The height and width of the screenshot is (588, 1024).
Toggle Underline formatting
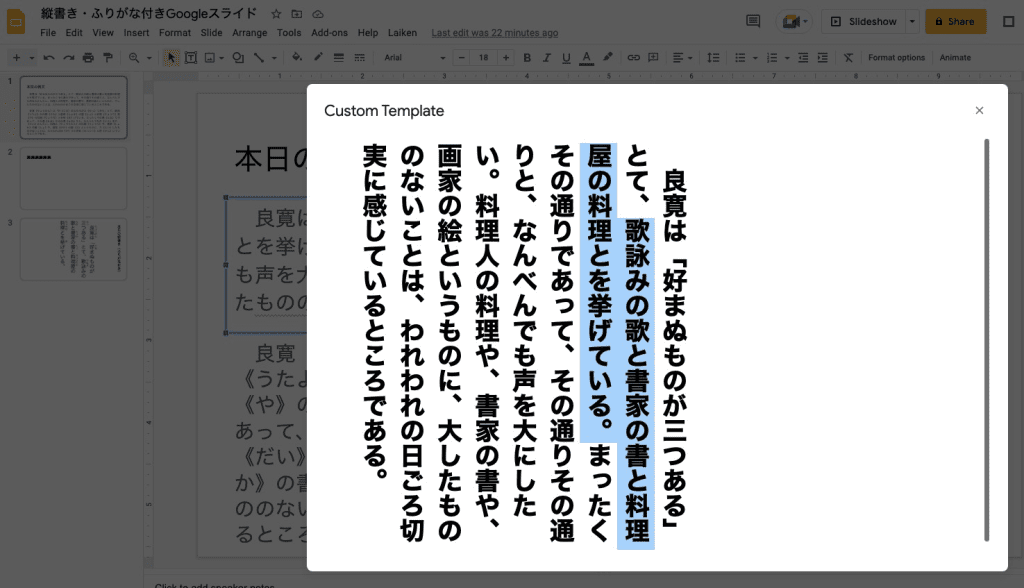coord(565,58)
